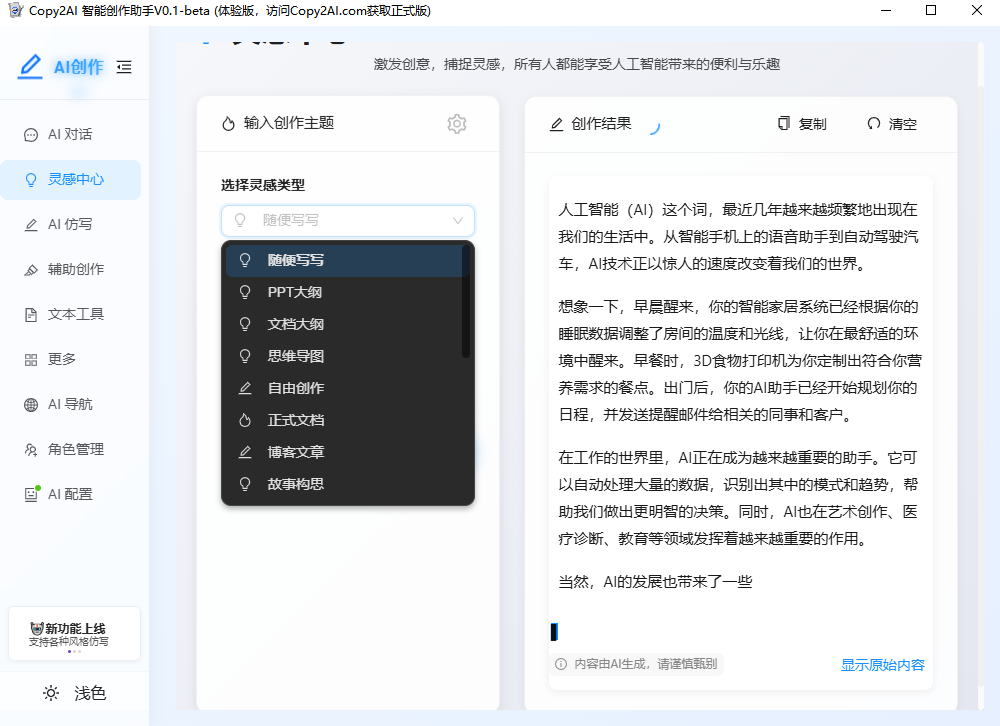1000x726 pixels.
Task: Open AI 仿写 in the sidebar
Action: click(70, 224)
